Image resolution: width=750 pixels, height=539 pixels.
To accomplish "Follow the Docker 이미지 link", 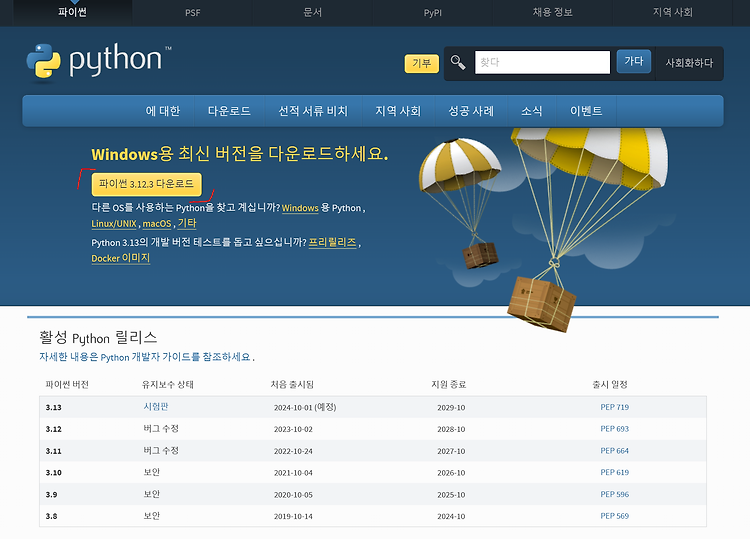I will point(121,258).
